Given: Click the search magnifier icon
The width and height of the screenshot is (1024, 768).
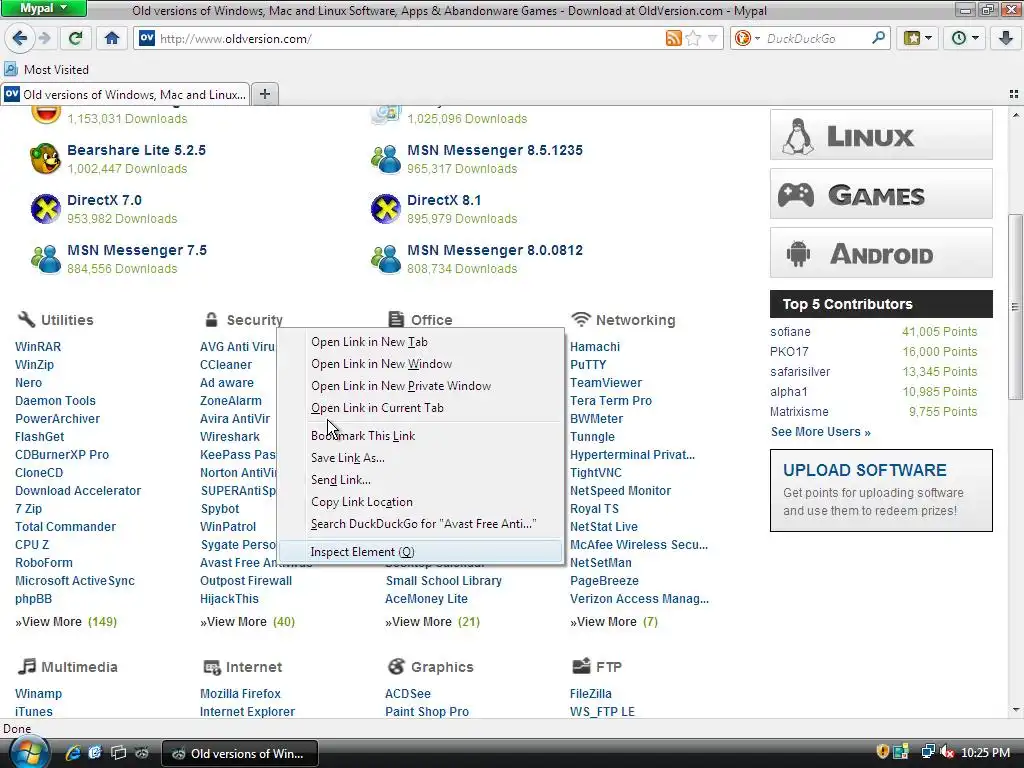Looking at the screenshot, I should [x=878, y=39].
